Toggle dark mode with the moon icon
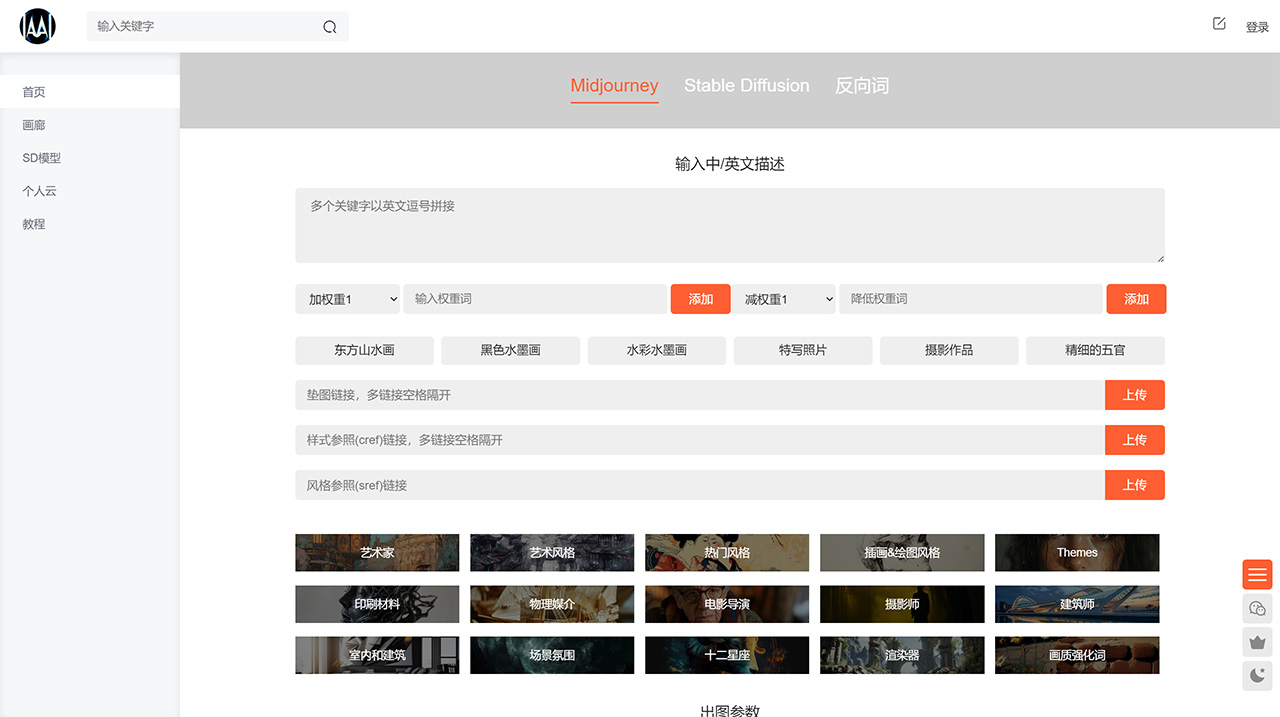The height and width of the screenshot is (717, 1280). (x=1256, y=675)
